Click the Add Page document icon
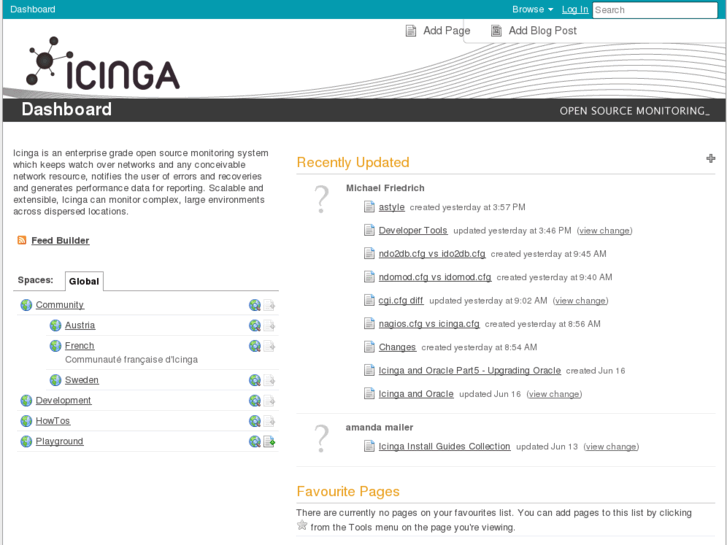Image resolution: width=727 pixels, height=545 pixels. (x=410, y=31)
